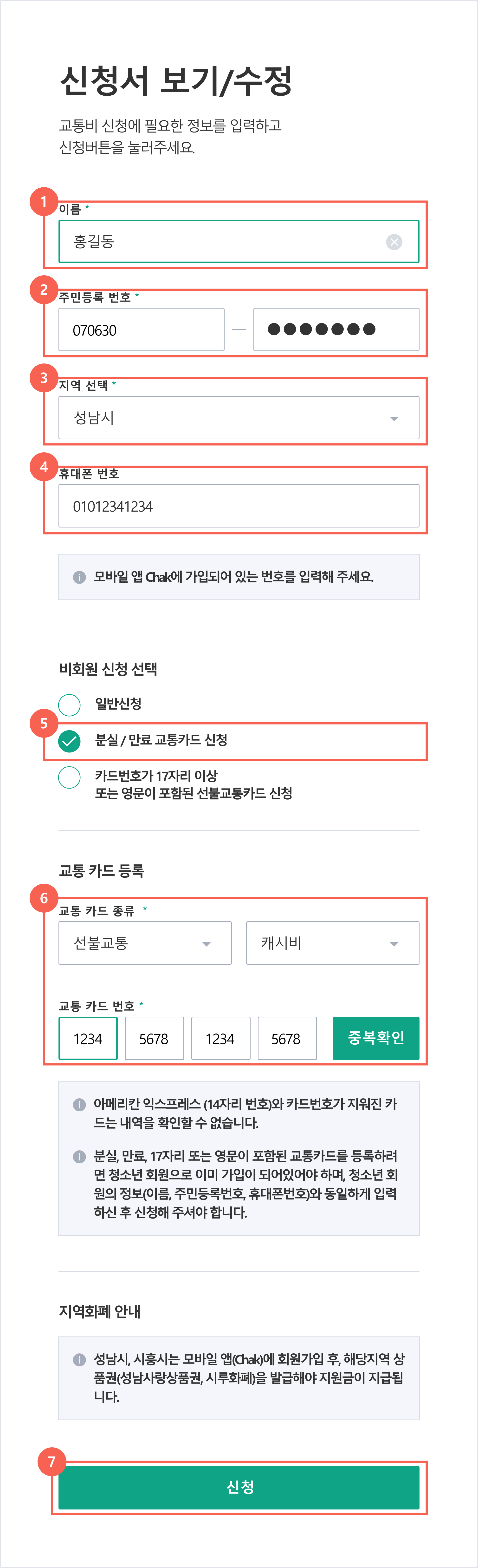Submit with the 신청 button

(x=239, y=1488)
